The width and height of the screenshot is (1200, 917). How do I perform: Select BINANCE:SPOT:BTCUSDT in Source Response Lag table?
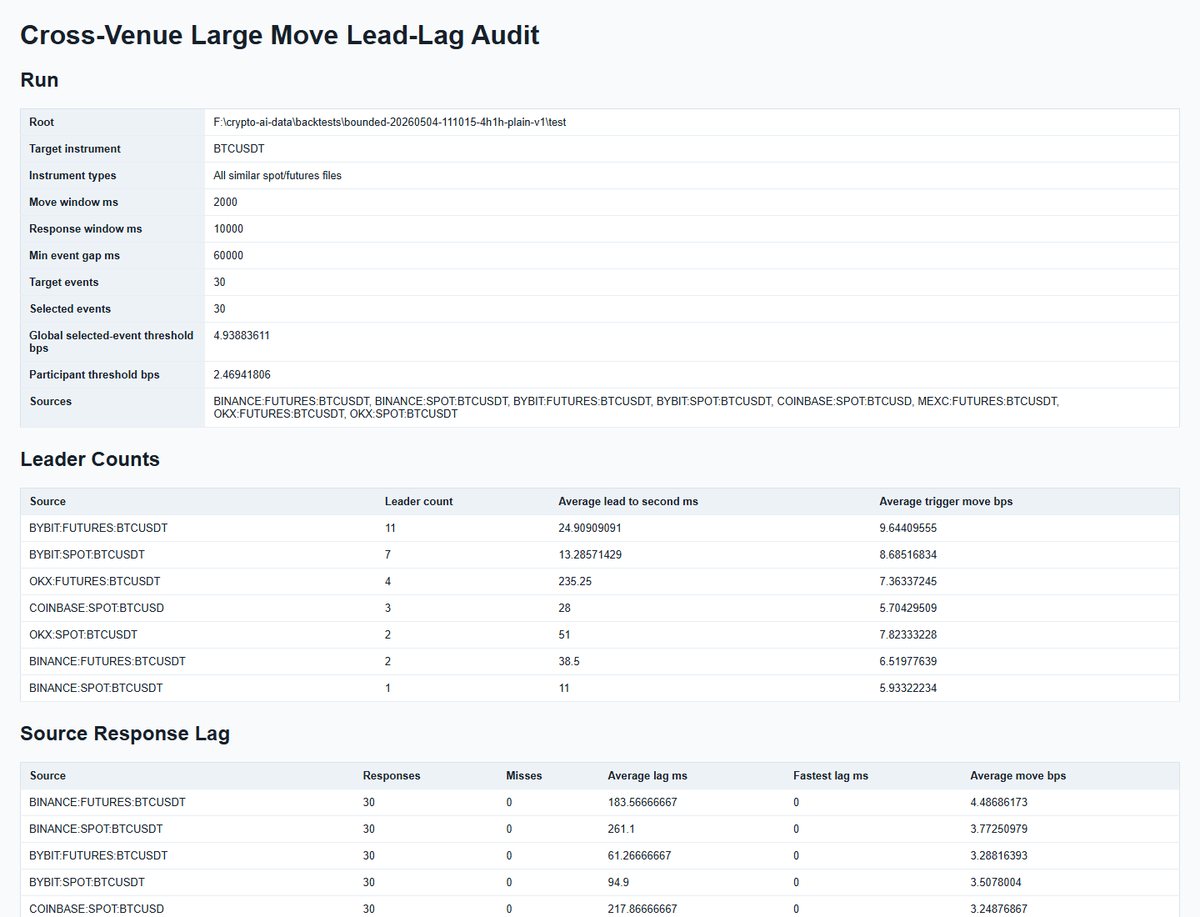96,829
